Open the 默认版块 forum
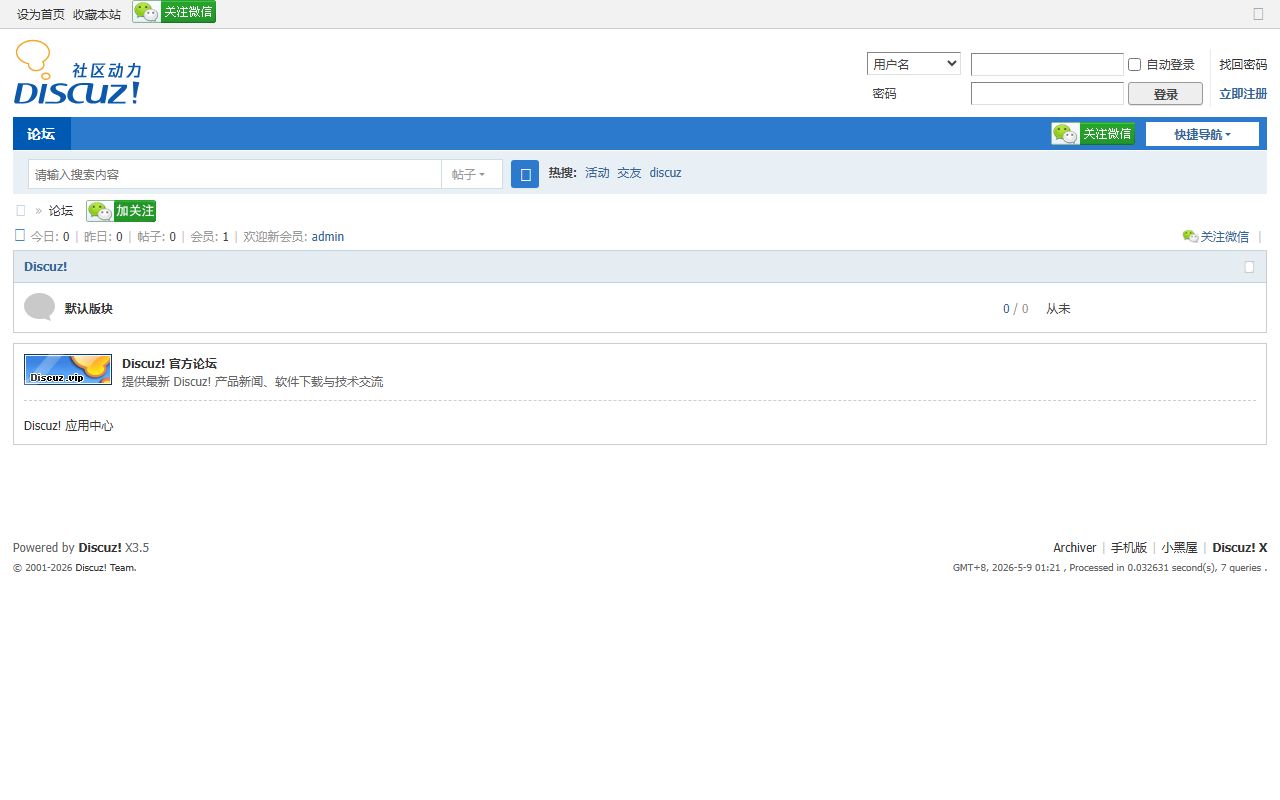Image resolution: width=1280 pixels, height=800 pixels. click(89, 309)
